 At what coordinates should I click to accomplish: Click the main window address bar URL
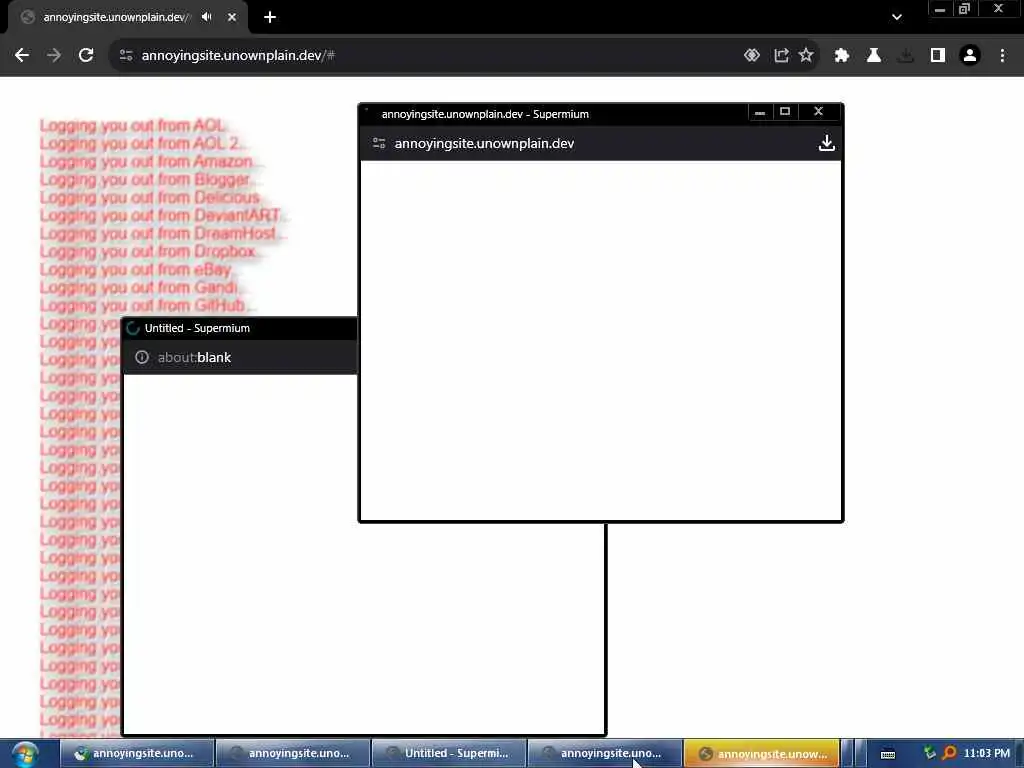pos(238,56)
